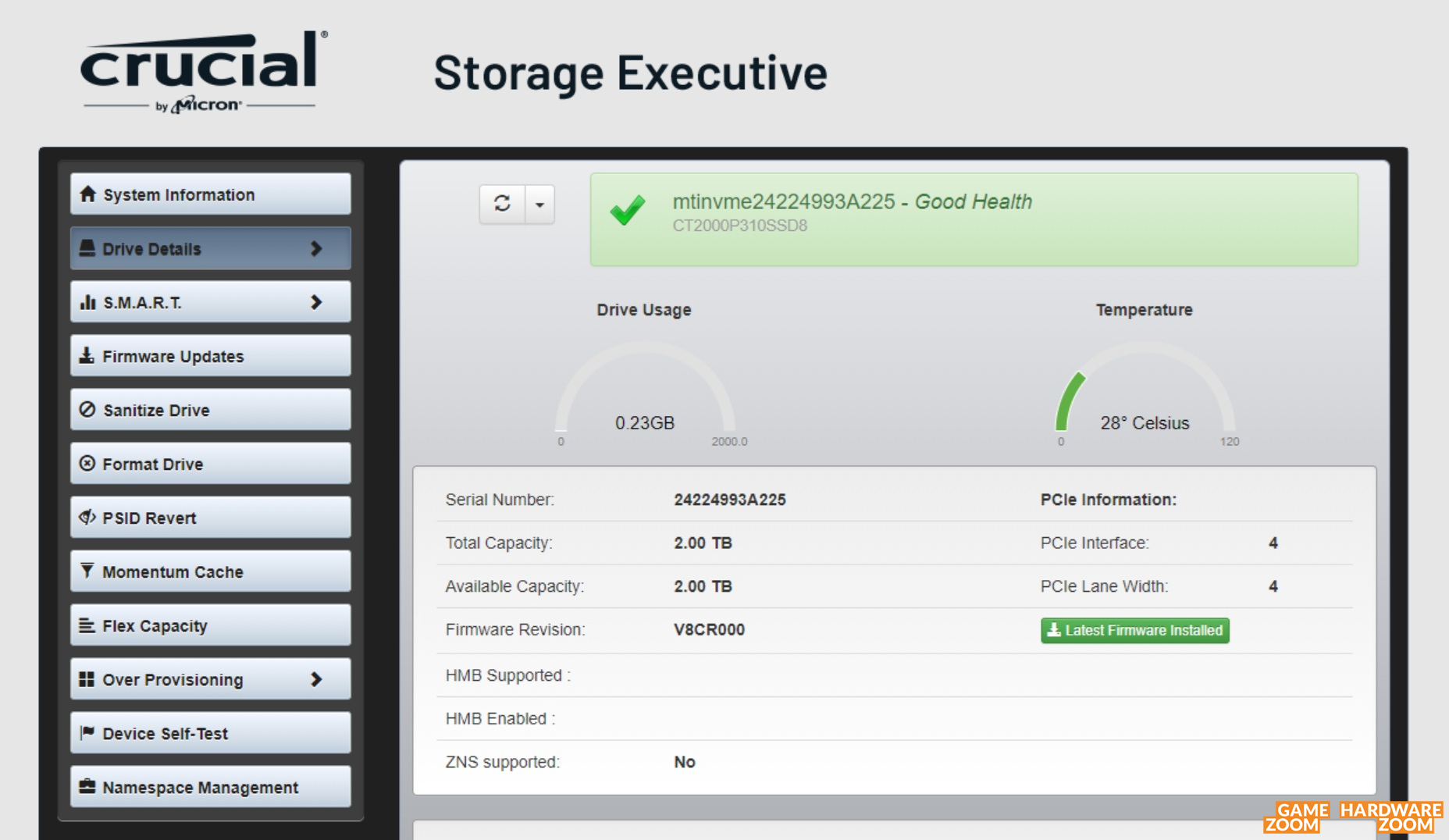Viewport: 1449px width, 840px height.
Task: Select the Drive Details menu item
Action: [211, 248]
